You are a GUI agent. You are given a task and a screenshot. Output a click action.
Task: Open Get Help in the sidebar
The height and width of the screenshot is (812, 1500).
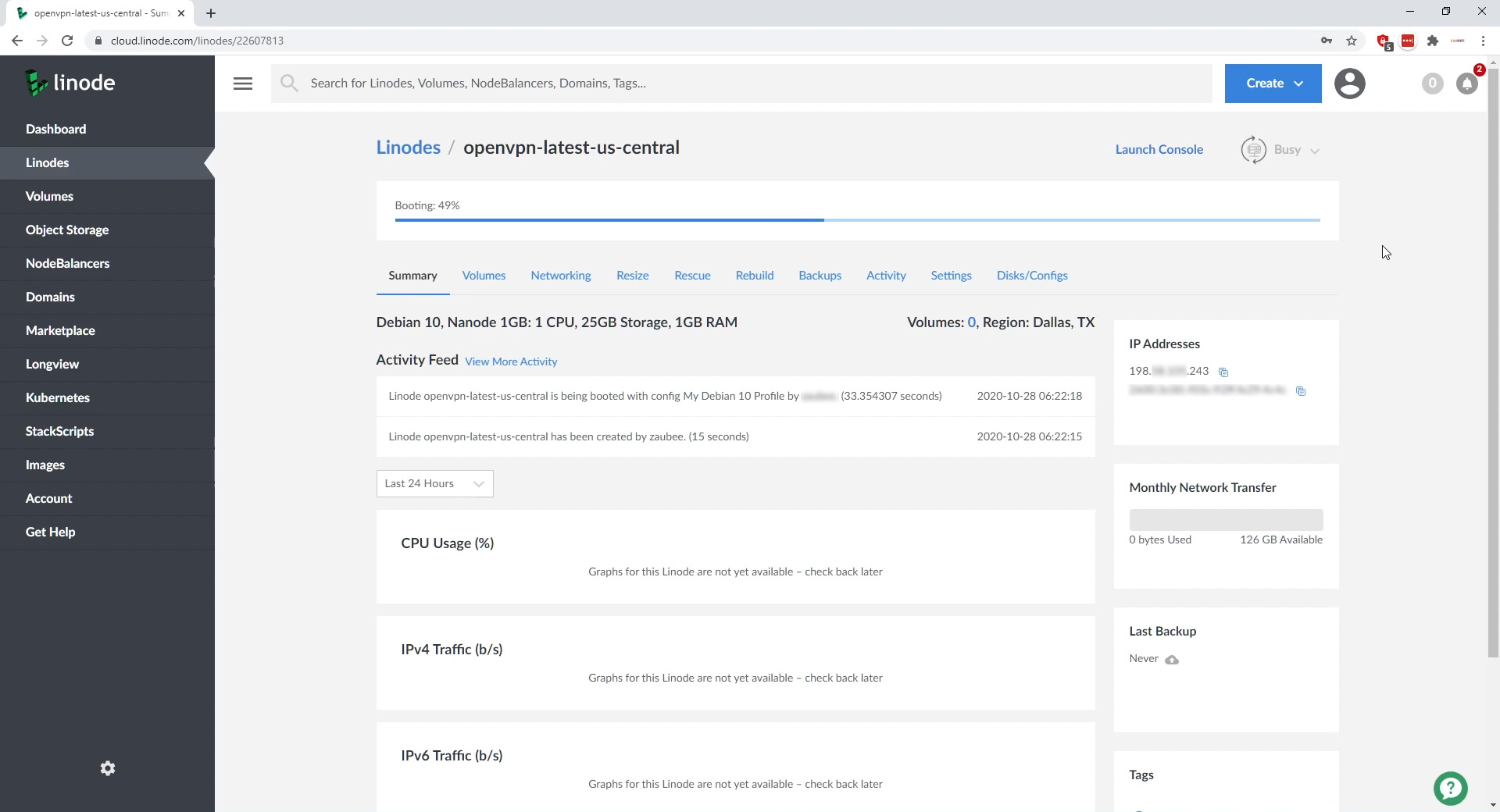point(107,532)
